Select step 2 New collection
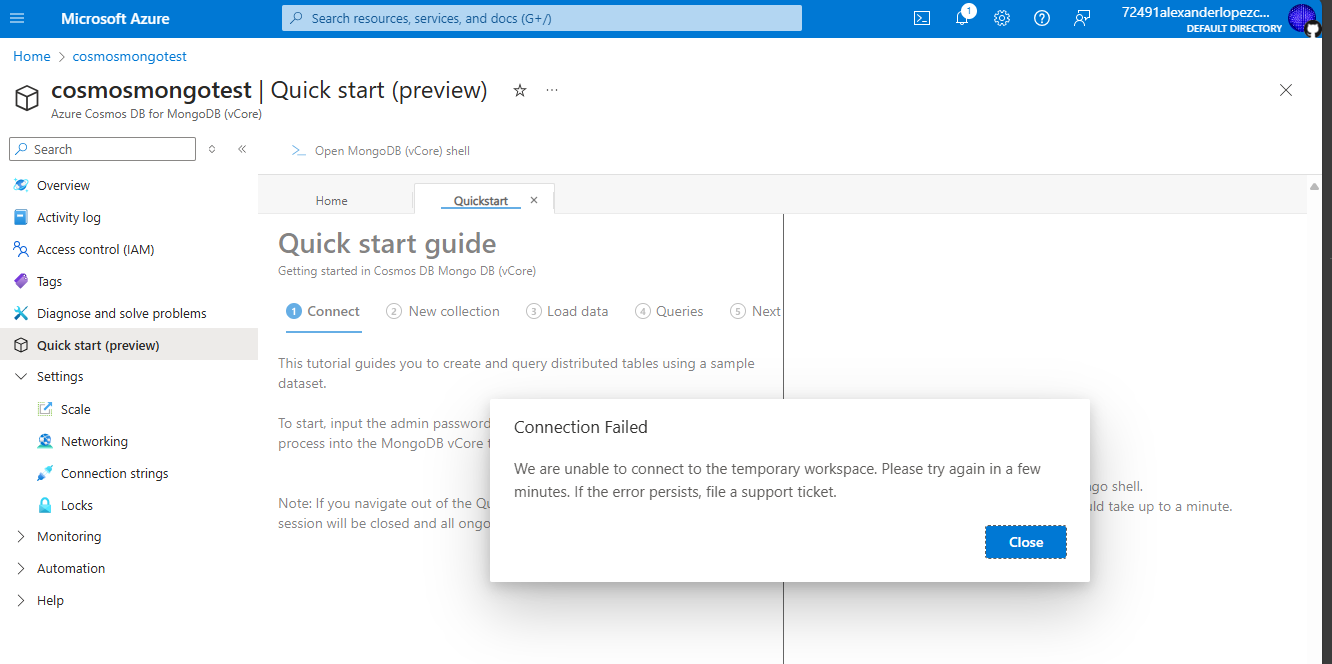Image resolution: width=1332 pixels, height=664 pixels. [x=443, y=311]
